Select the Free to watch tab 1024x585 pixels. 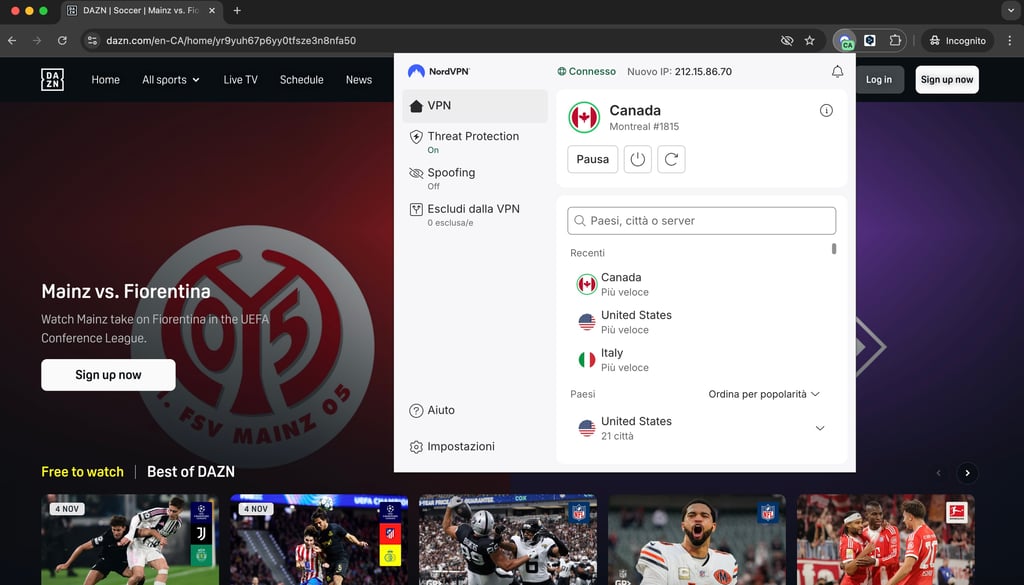82,471
